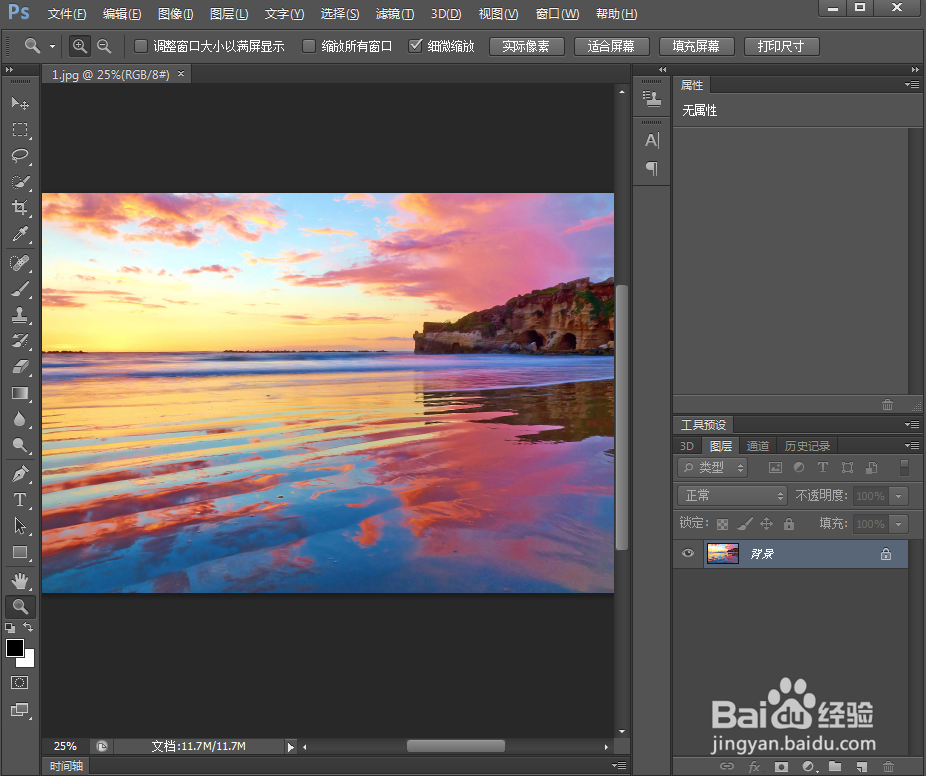Select the Hand tool

pyautogui.click(x=20, y=581)
